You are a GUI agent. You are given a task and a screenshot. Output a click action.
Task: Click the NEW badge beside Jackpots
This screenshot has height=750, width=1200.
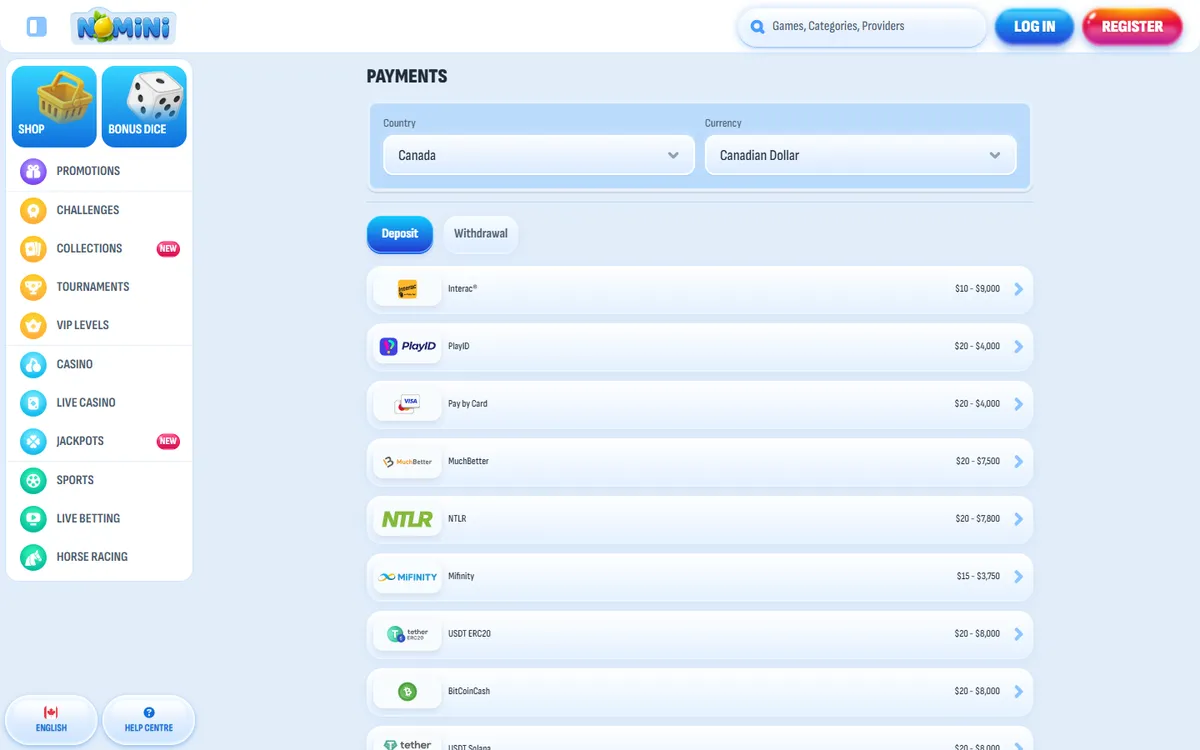coord(168,441)
